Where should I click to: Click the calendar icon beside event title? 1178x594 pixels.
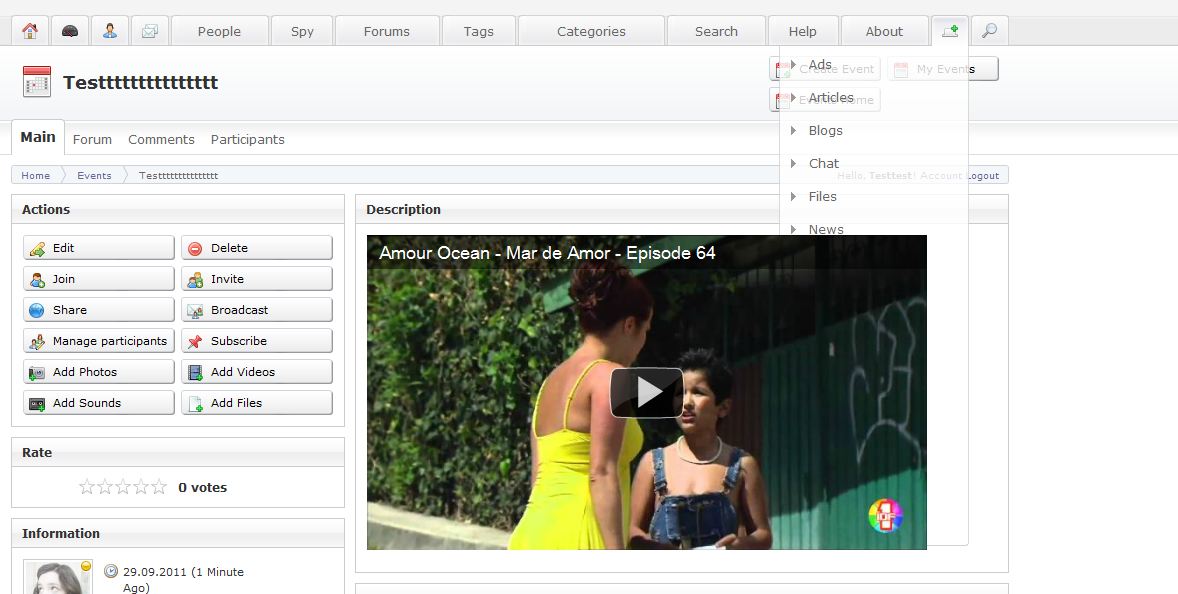click(37, 82)
